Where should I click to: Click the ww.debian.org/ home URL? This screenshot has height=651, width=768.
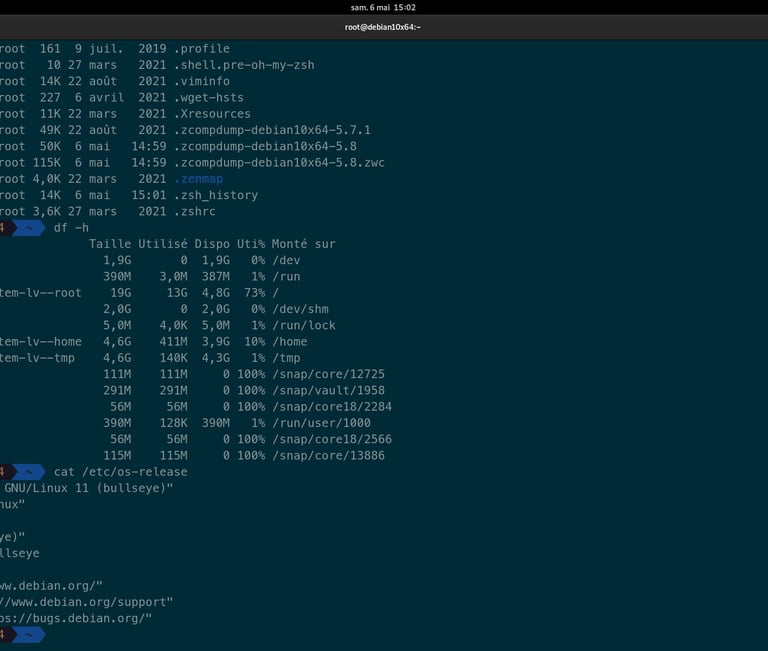click(x=51, y=586)
